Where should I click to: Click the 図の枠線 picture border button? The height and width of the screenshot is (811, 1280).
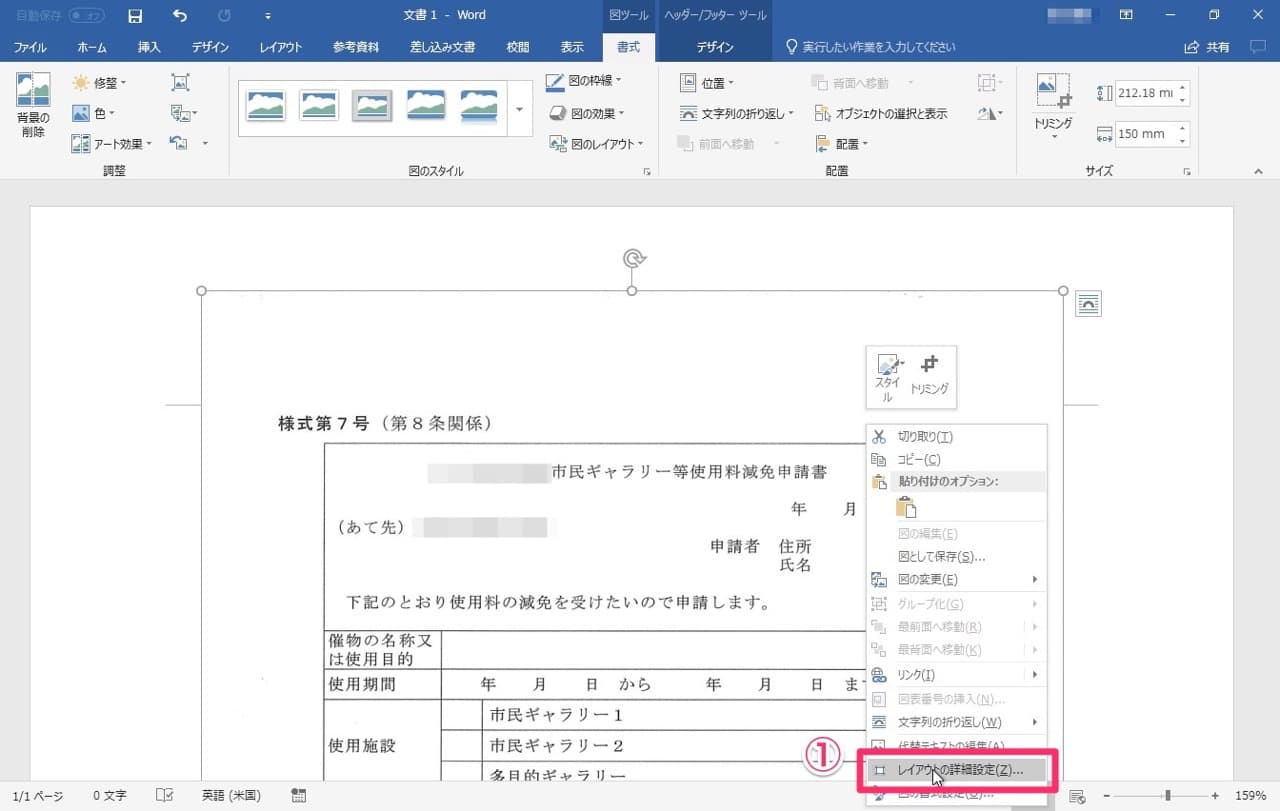tap(584, 82)
